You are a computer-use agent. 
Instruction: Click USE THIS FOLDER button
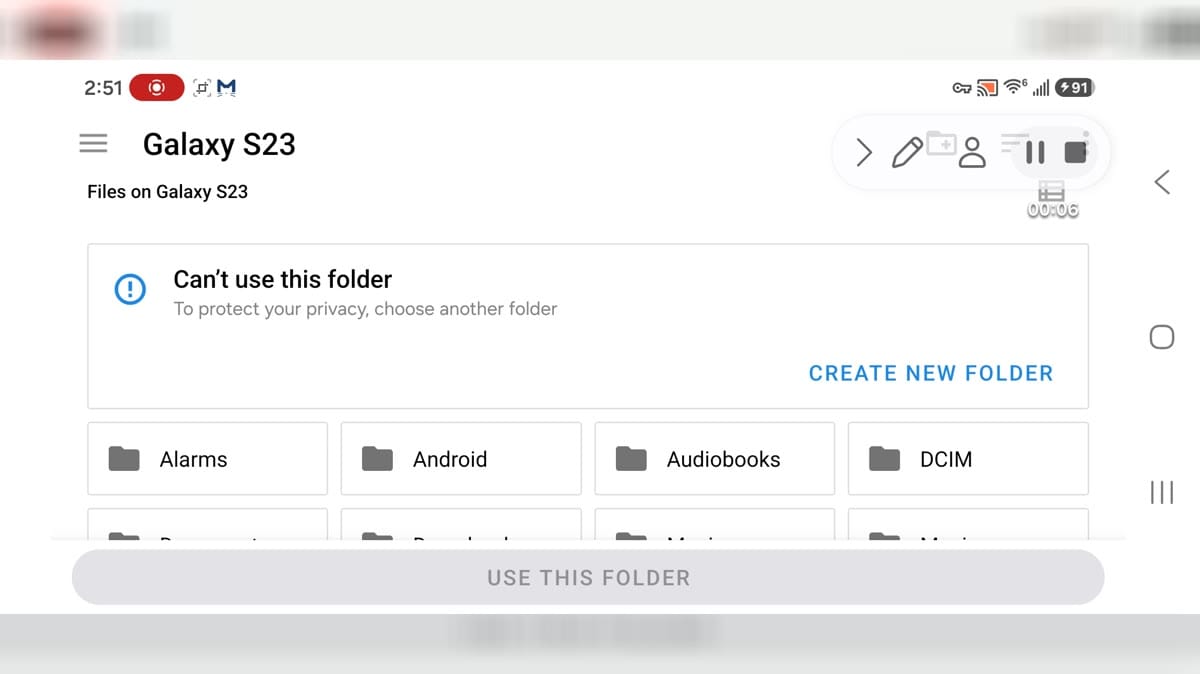coord(588,577)
